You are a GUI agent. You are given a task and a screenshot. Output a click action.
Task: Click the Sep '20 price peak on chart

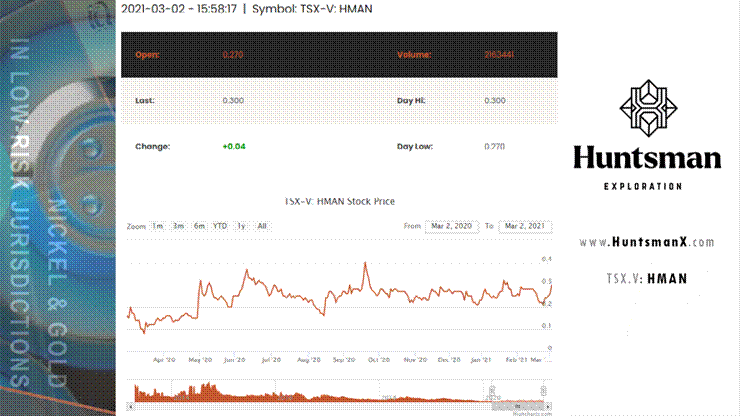(x=365, y=263)
